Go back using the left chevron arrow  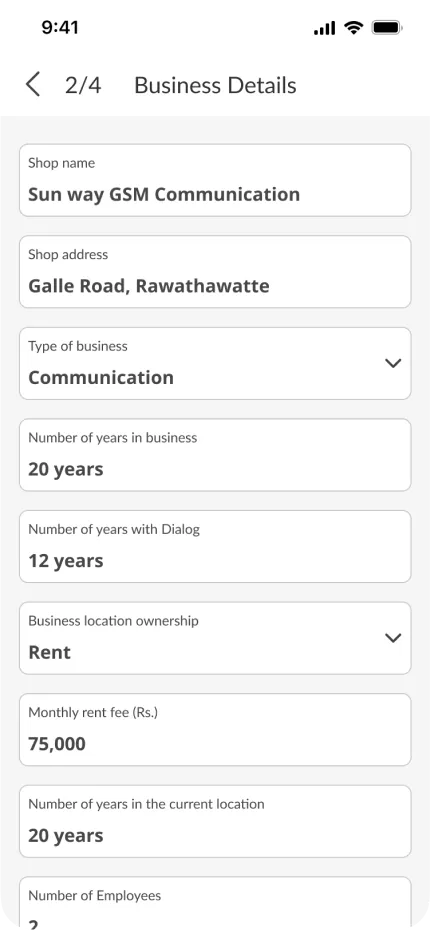tap(33, 85)
